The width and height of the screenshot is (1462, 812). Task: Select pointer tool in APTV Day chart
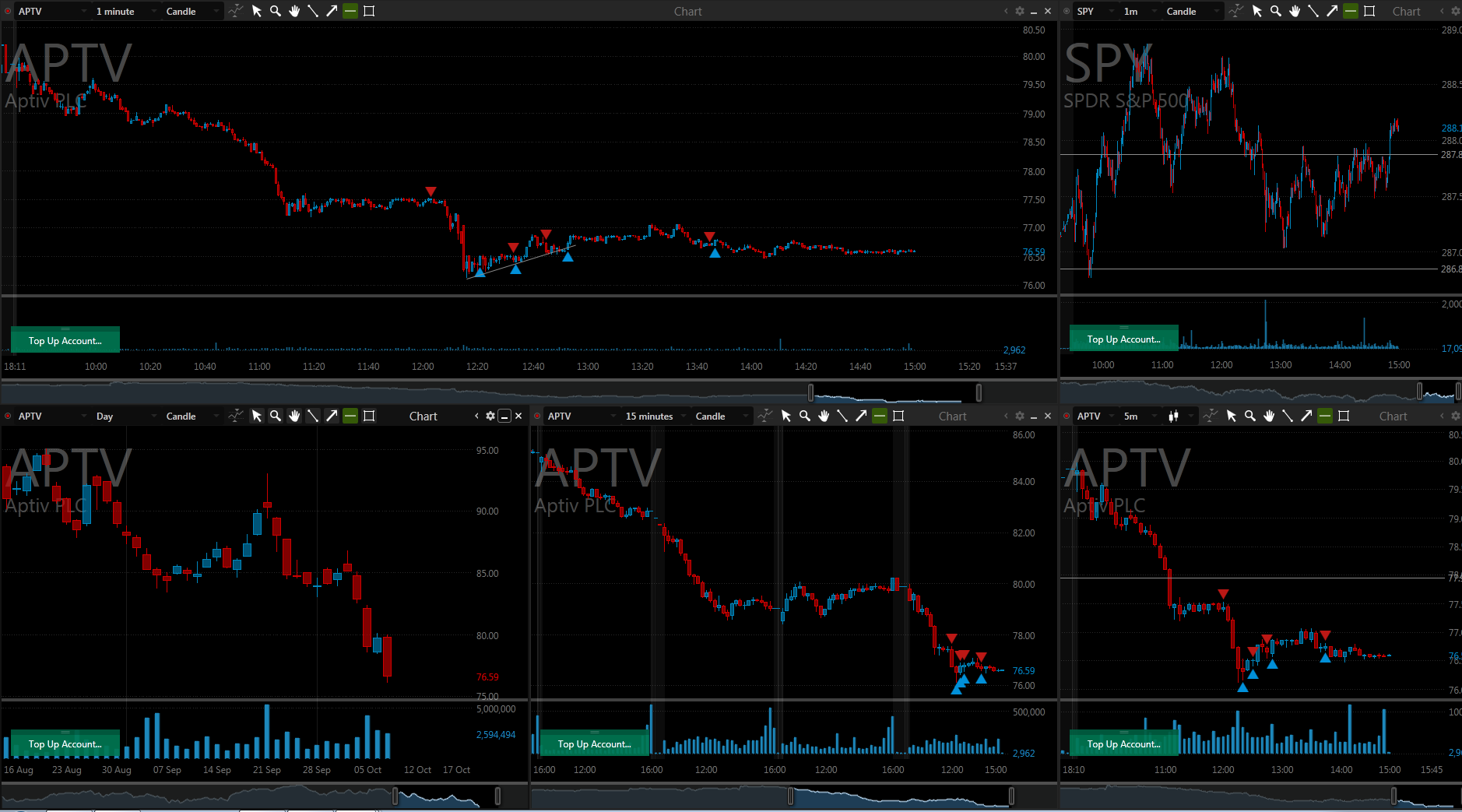pos(257,416)
